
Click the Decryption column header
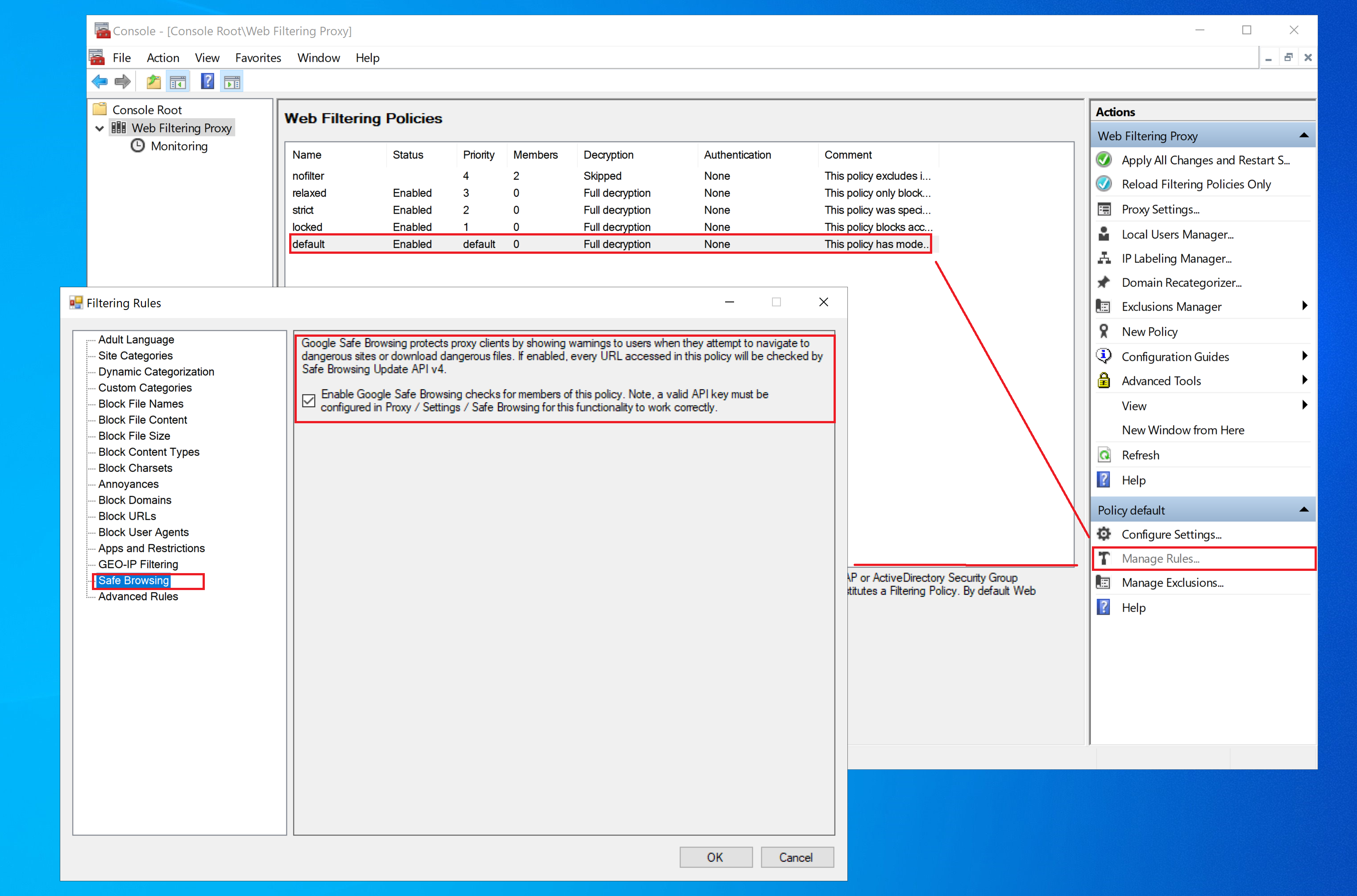637,155
